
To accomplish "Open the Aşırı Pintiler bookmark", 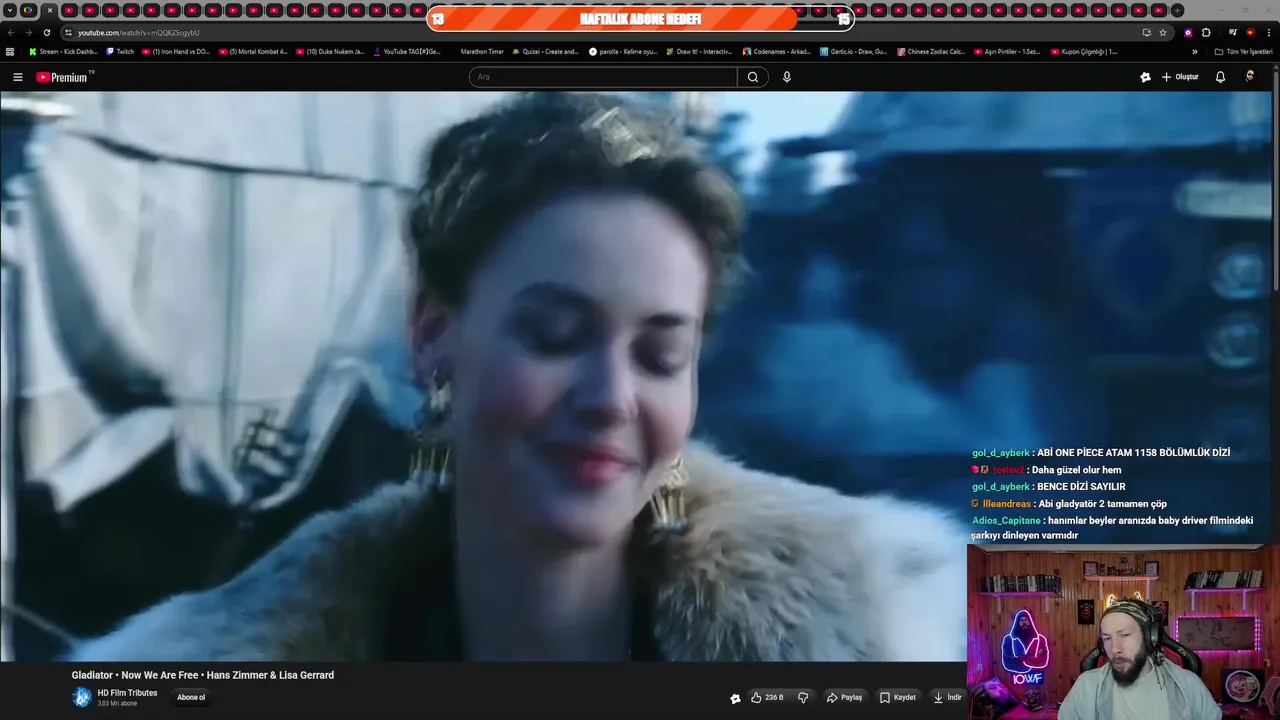I will pos(1007,51).
